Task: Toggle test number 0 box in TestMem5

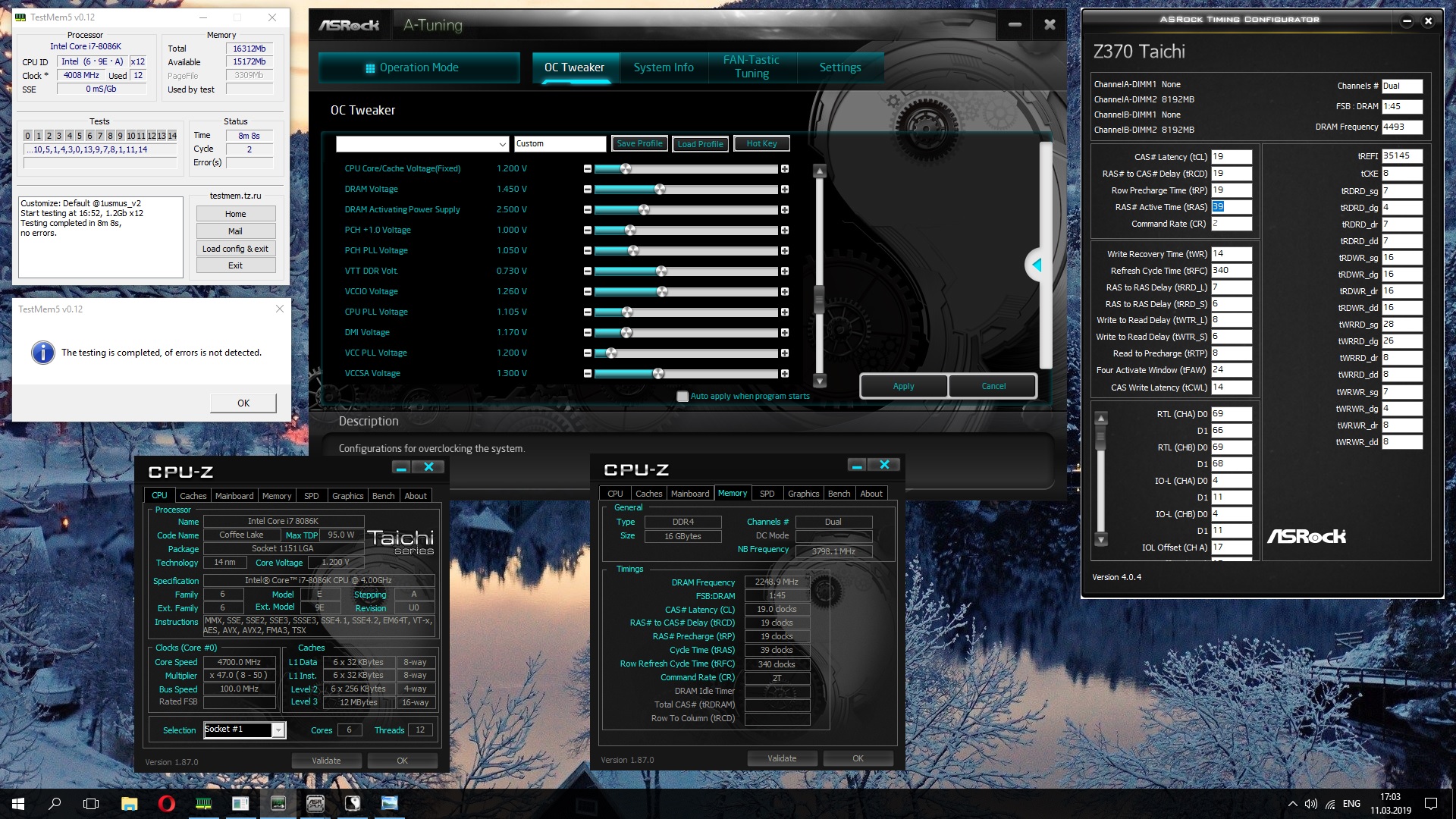Action: 28,136
